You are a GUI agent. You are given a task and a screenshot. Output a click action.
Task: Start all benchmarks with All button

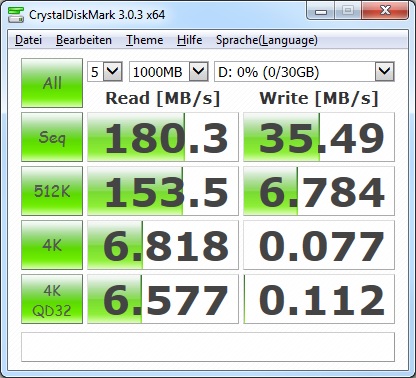52,83
